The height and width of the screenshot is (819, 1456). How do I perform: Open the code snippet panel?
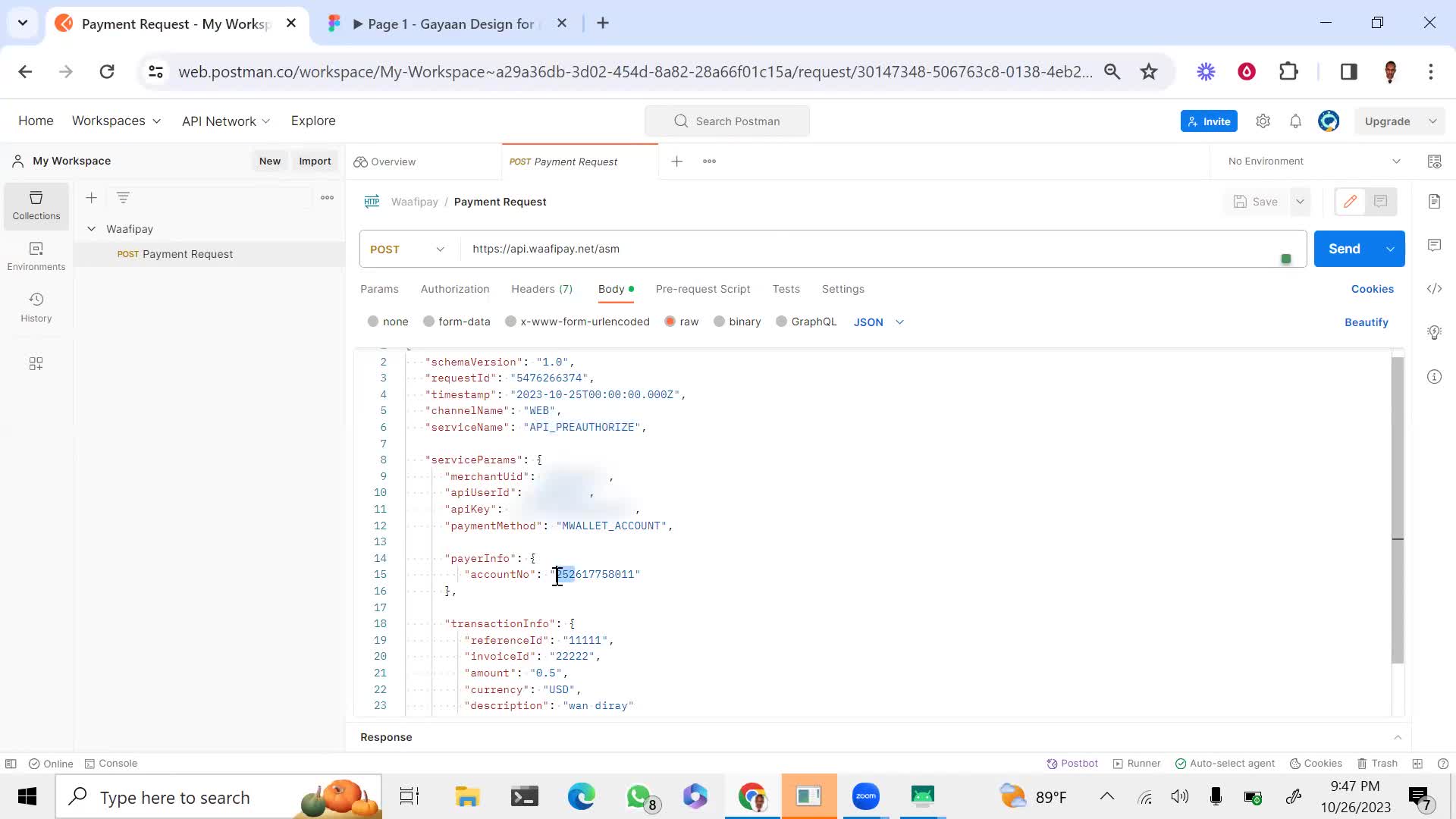coord(1435,289)
